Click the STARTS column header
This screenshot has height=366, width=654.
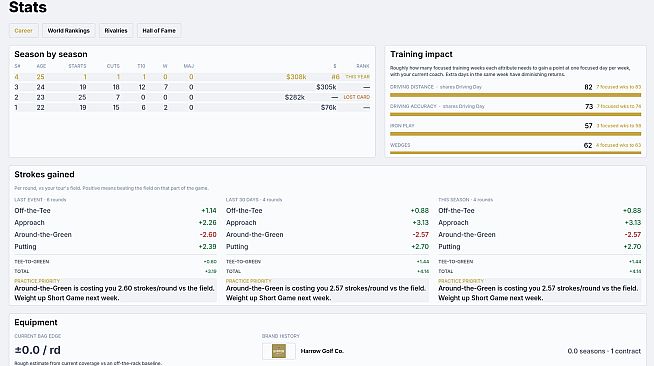pos(77,66)
